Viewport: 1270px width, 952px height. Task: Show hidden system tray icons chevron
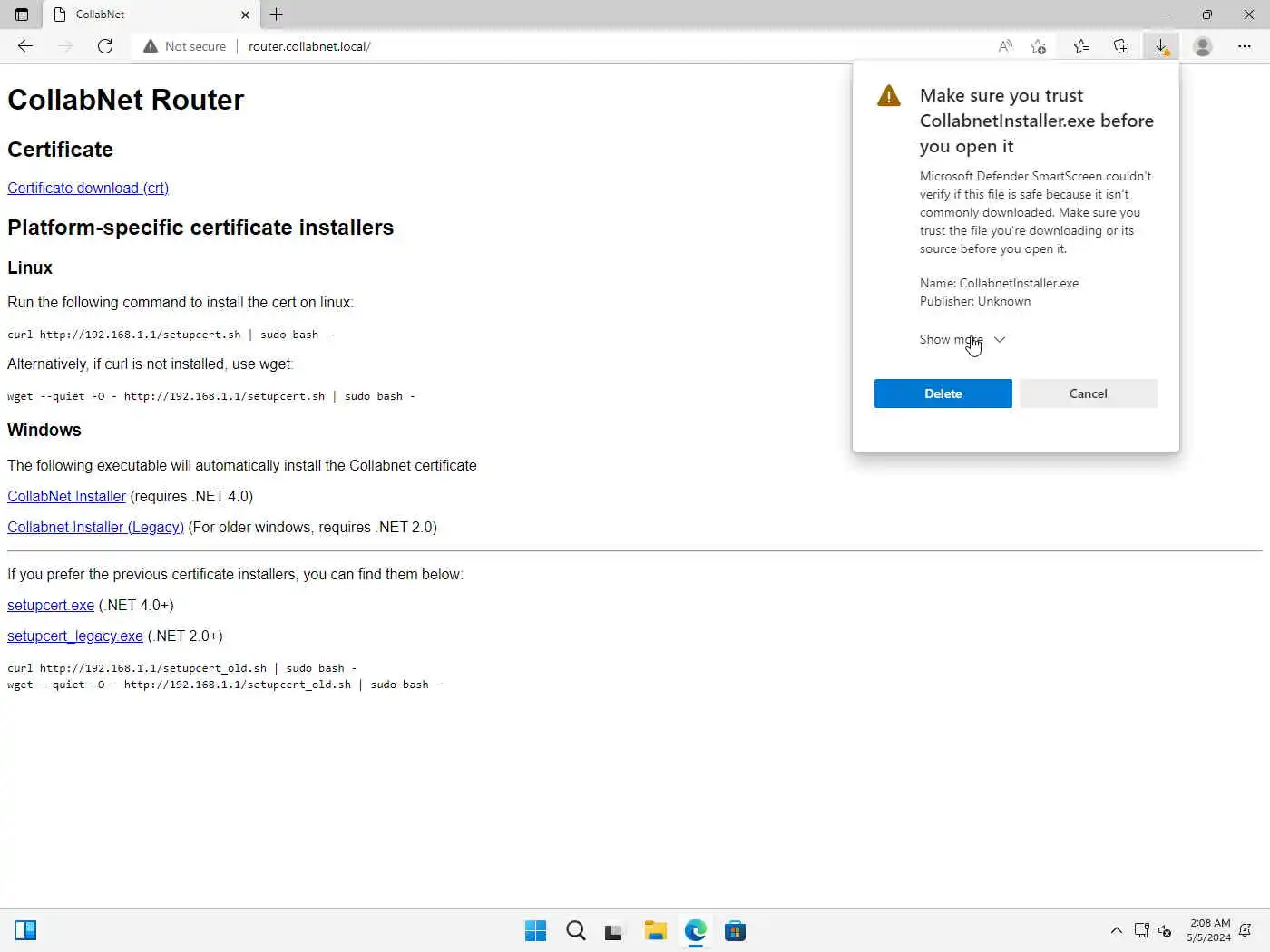click(x=1117, y=930)
